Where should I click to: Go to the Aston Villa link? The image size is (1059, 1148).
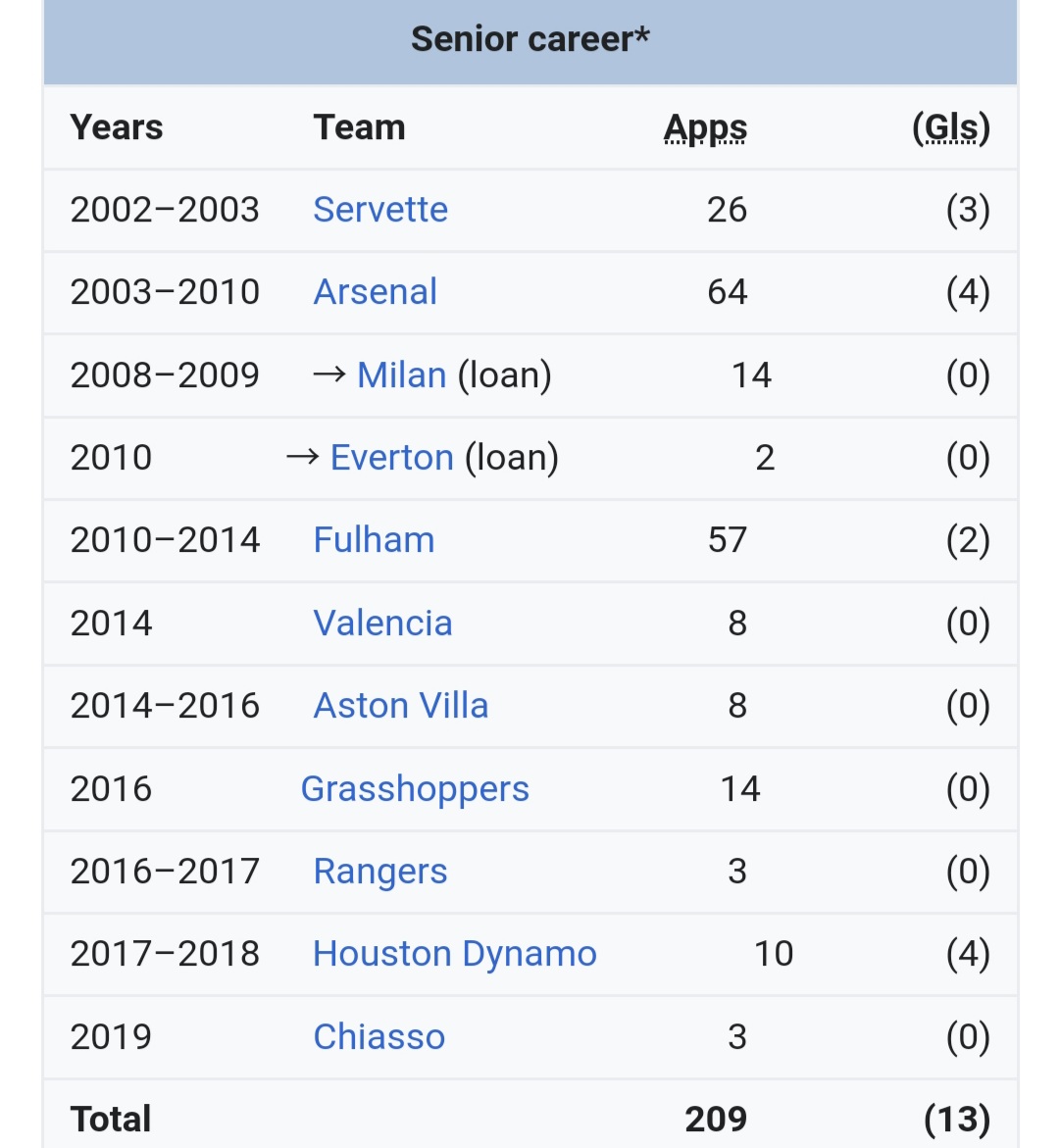click(400, 706)
